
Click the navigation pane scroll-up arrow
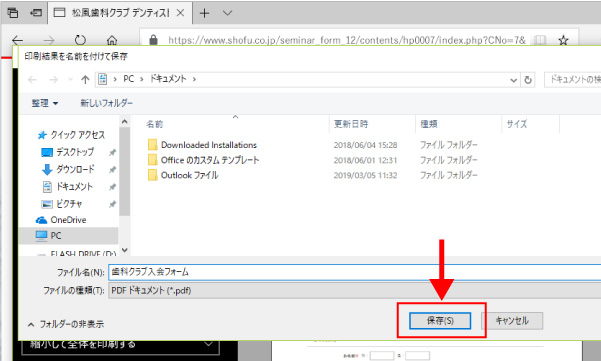(124, 122)
